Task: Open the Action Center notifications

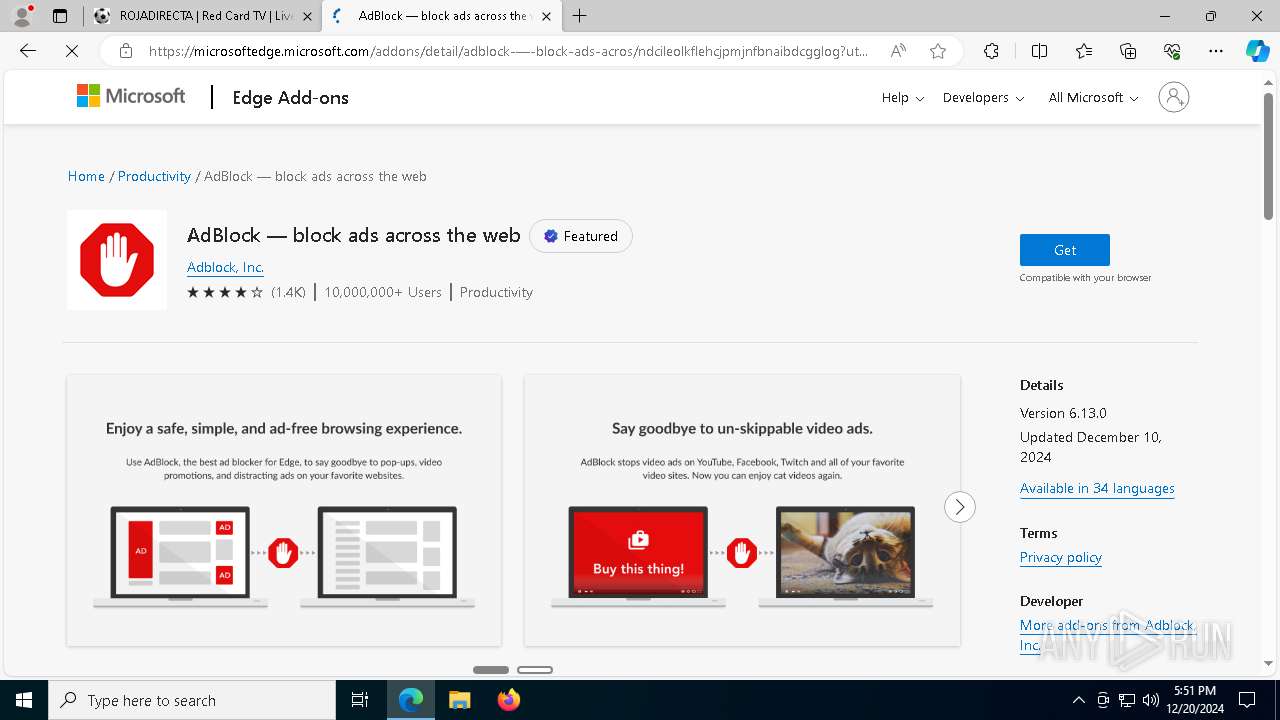Action: point(1247,700)
